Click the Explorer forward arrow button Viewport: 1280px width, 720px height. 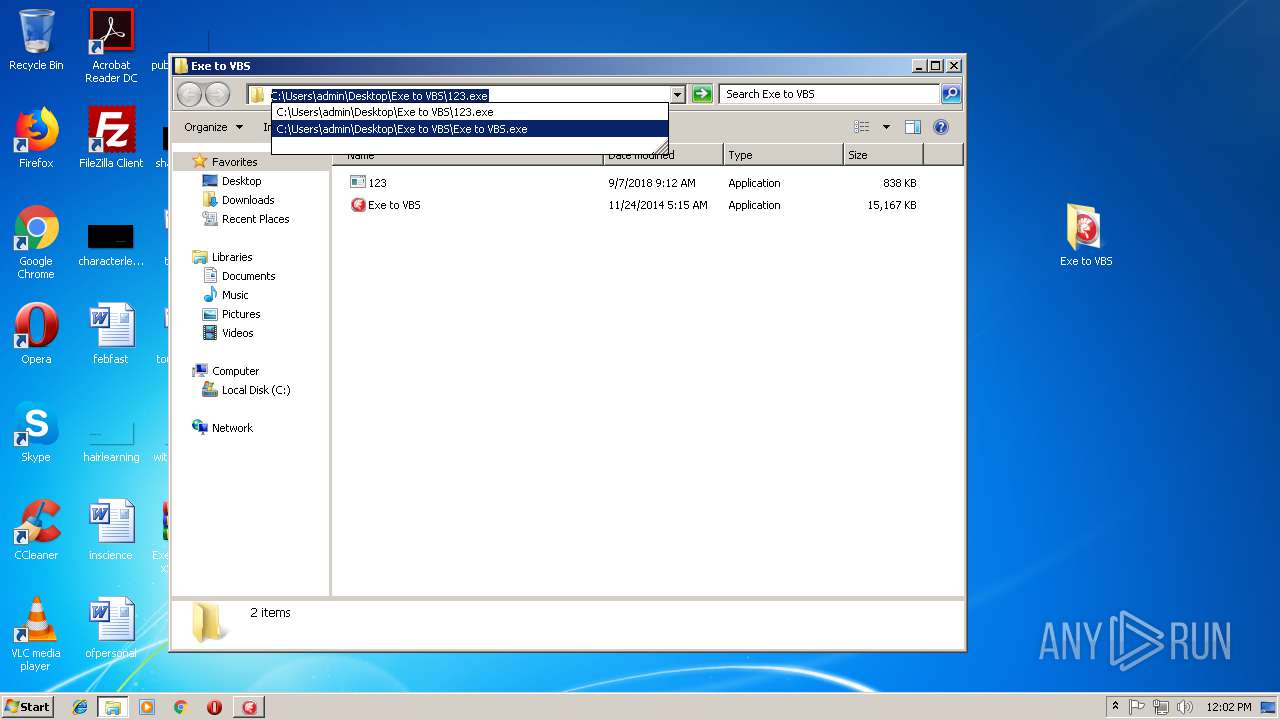point(217,94)
